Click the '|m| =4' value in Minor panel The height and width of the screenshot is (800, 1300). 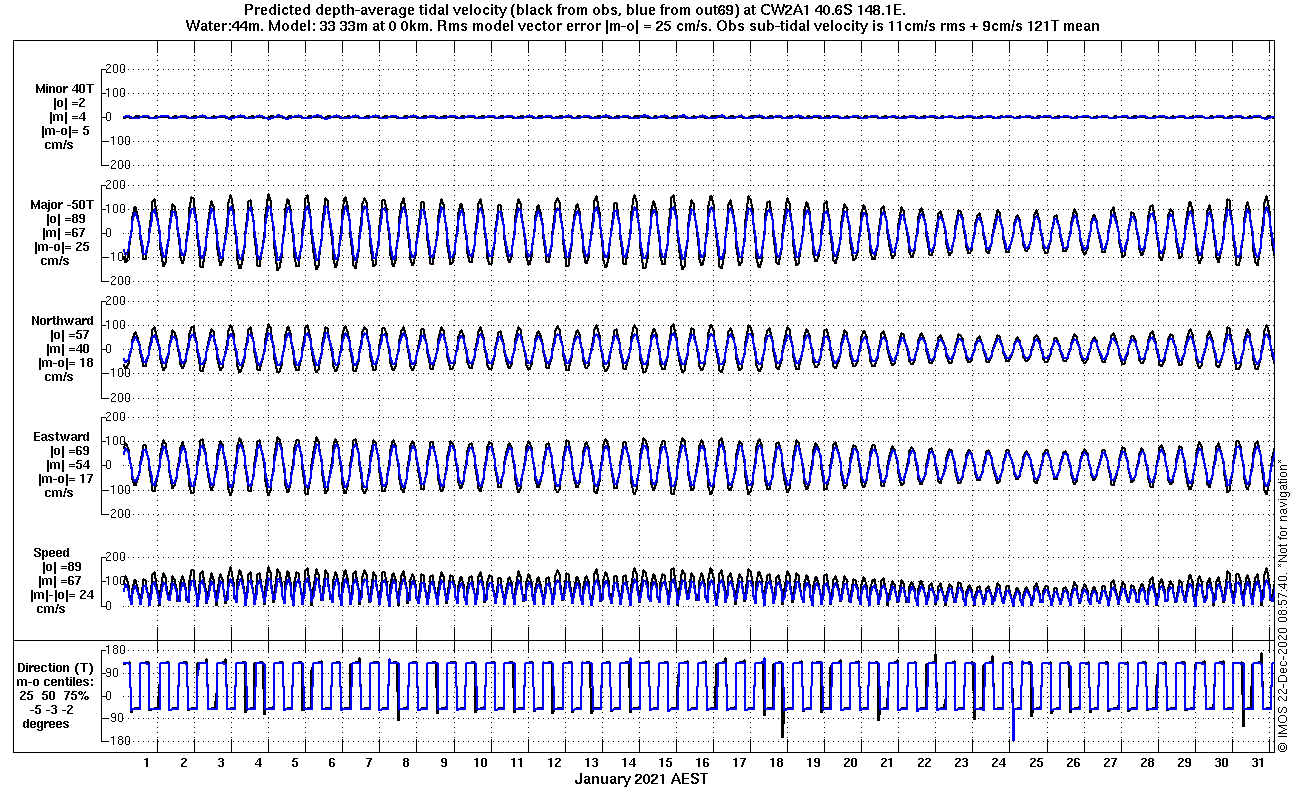70,117
